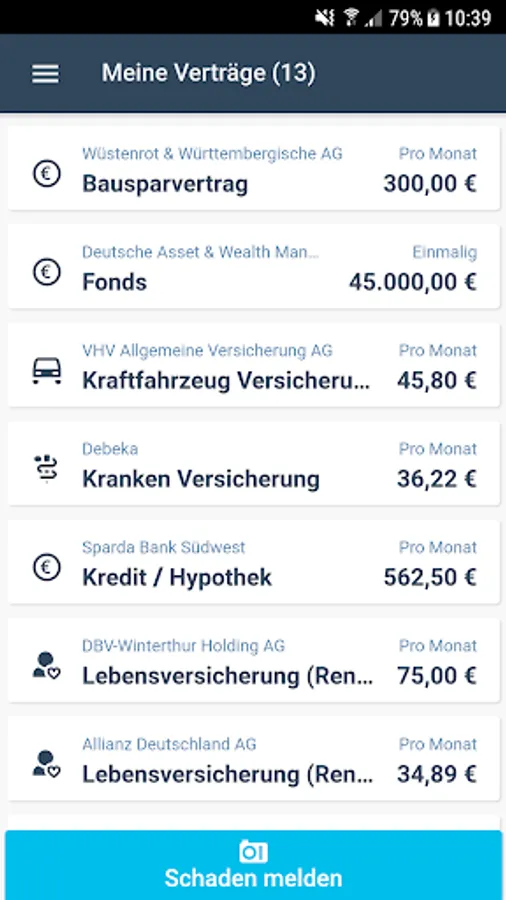The image size is (506, 900).
Task: Tap the car icon for Kraftfahrzeug Versicherung
Action: point(46,371)
